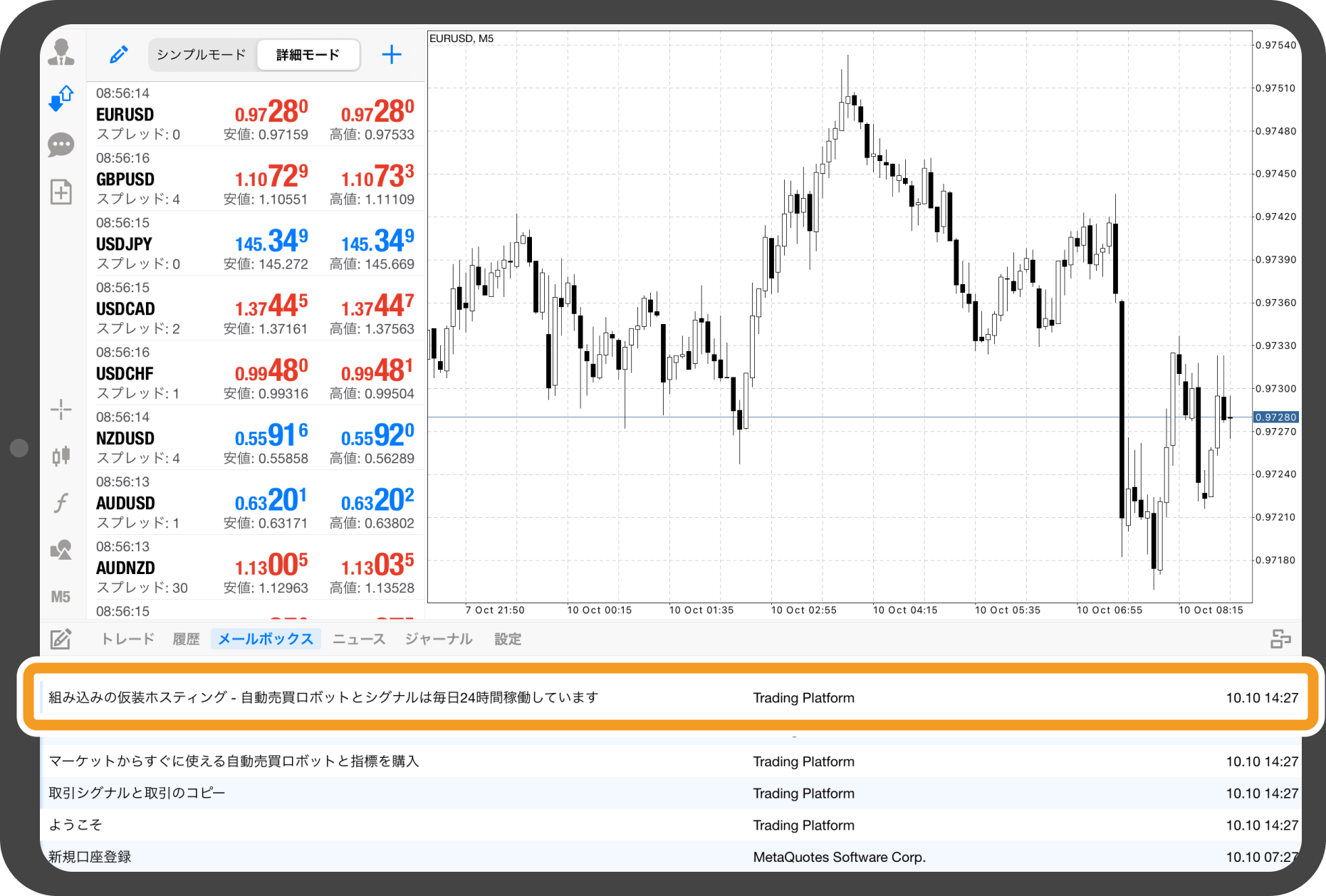Click the pencil edit symbols icon
The height and width of the screenshot is (896, 1326).
pyautogui.click(x=118, y=55)
